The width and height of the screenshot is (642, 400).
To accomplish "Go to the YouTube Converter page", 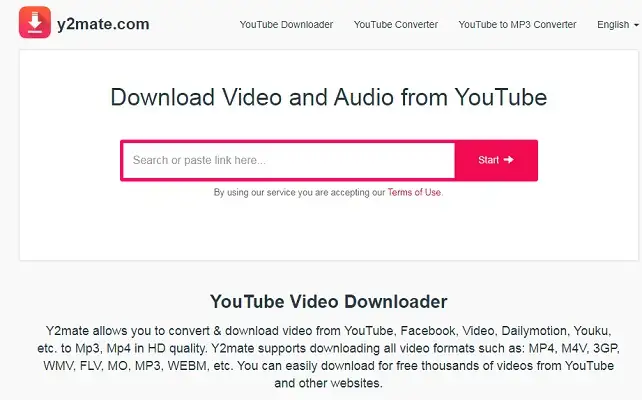I will (396, 25).
